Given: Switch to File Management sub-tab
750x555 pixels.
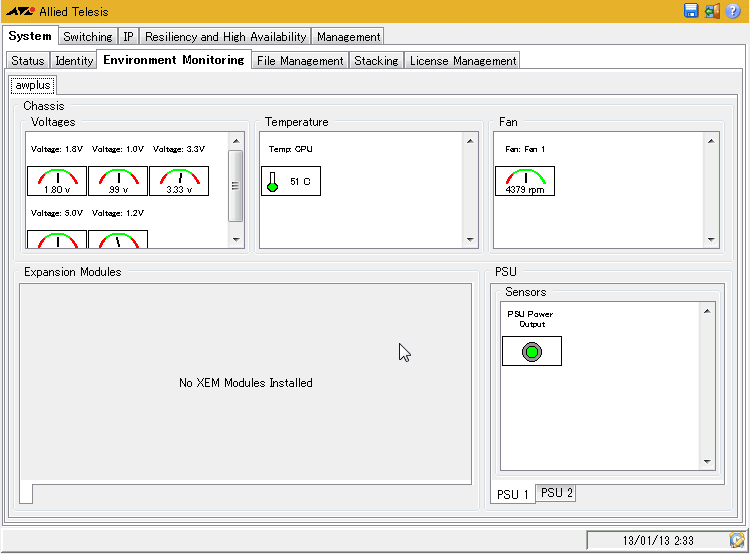Looking at the screenshot, I should 300,61.
